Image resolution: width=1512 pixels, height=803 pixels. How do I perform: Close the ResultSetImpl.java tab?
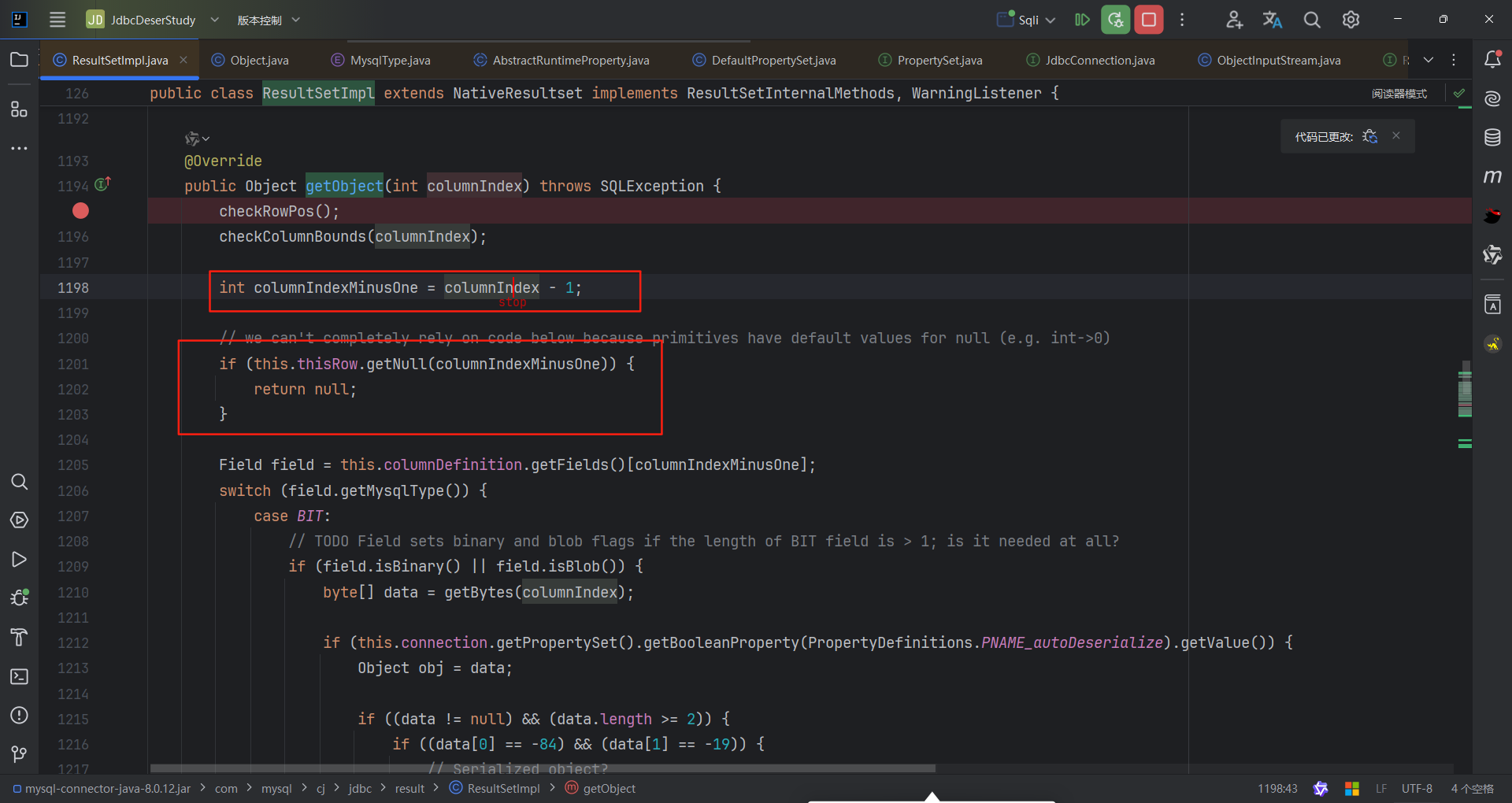point(183,60)
